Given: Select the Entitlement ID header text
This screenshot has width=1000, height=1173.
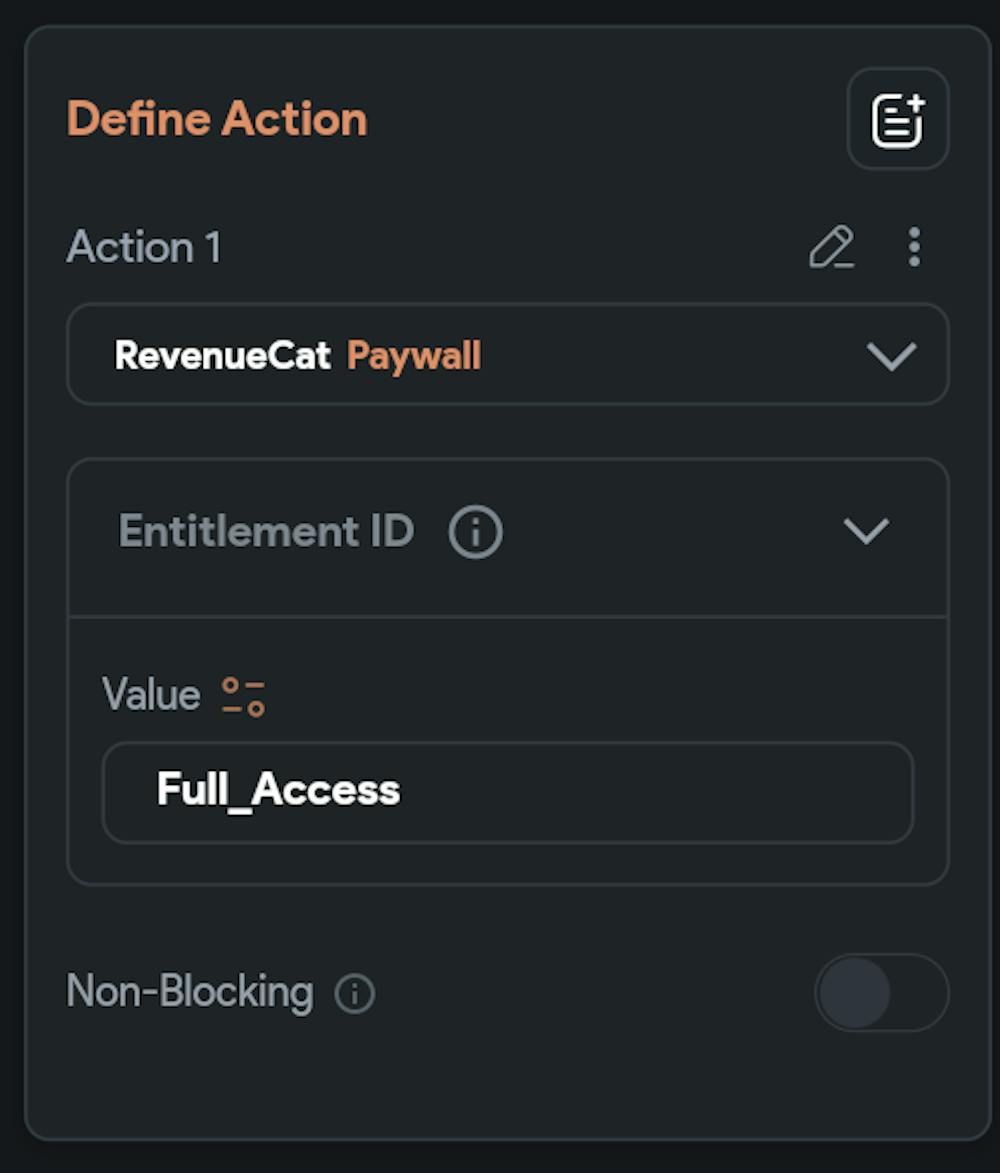Looking at the screenshot, I should pyautogui.click(x=265, y=531).
